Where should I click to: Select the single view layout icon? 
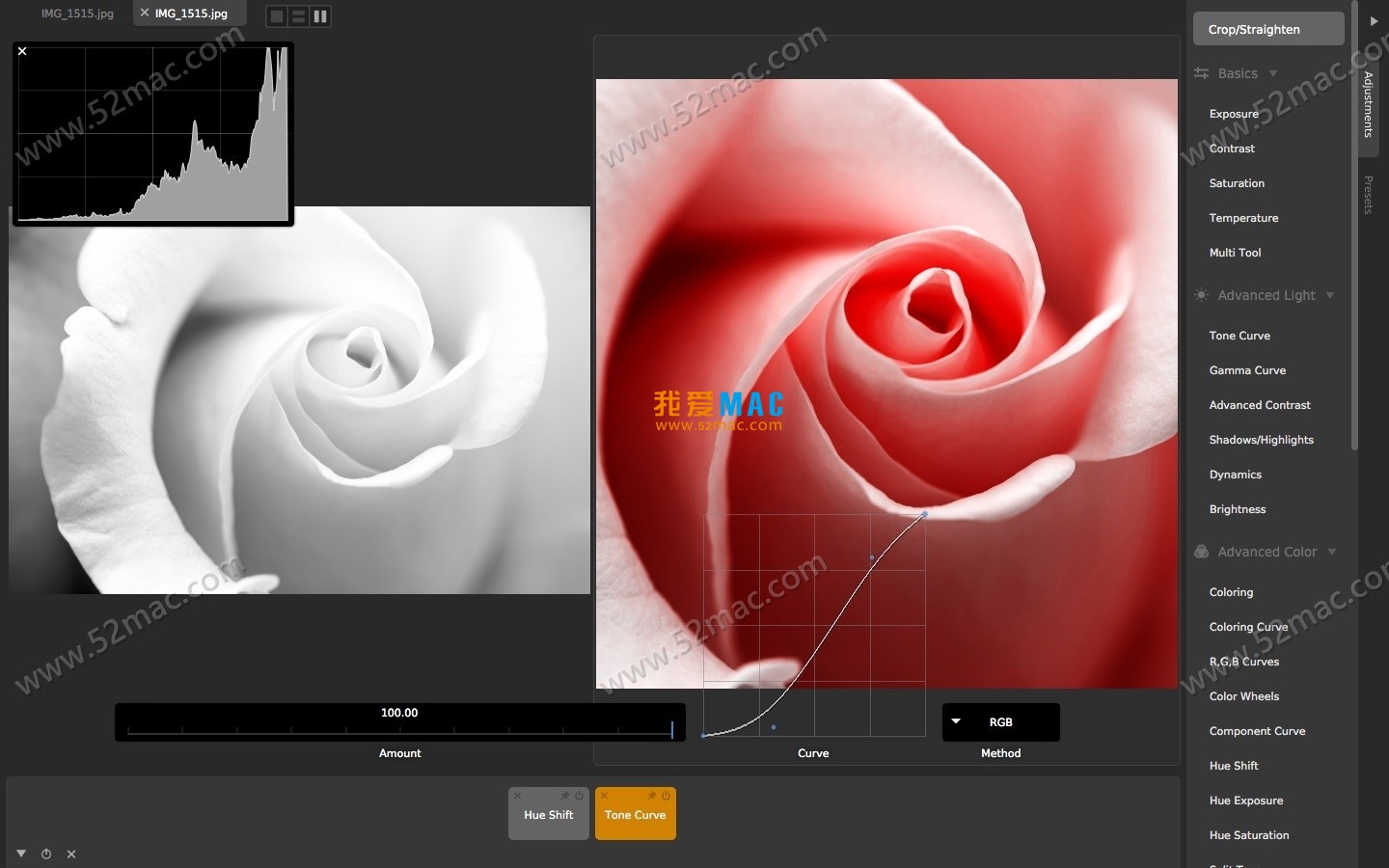pyautogui.click(x=277, y=16)
